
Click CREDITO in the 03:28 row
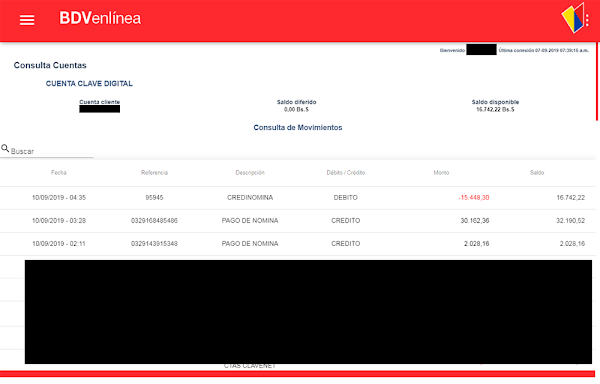[x=346, y=221]
